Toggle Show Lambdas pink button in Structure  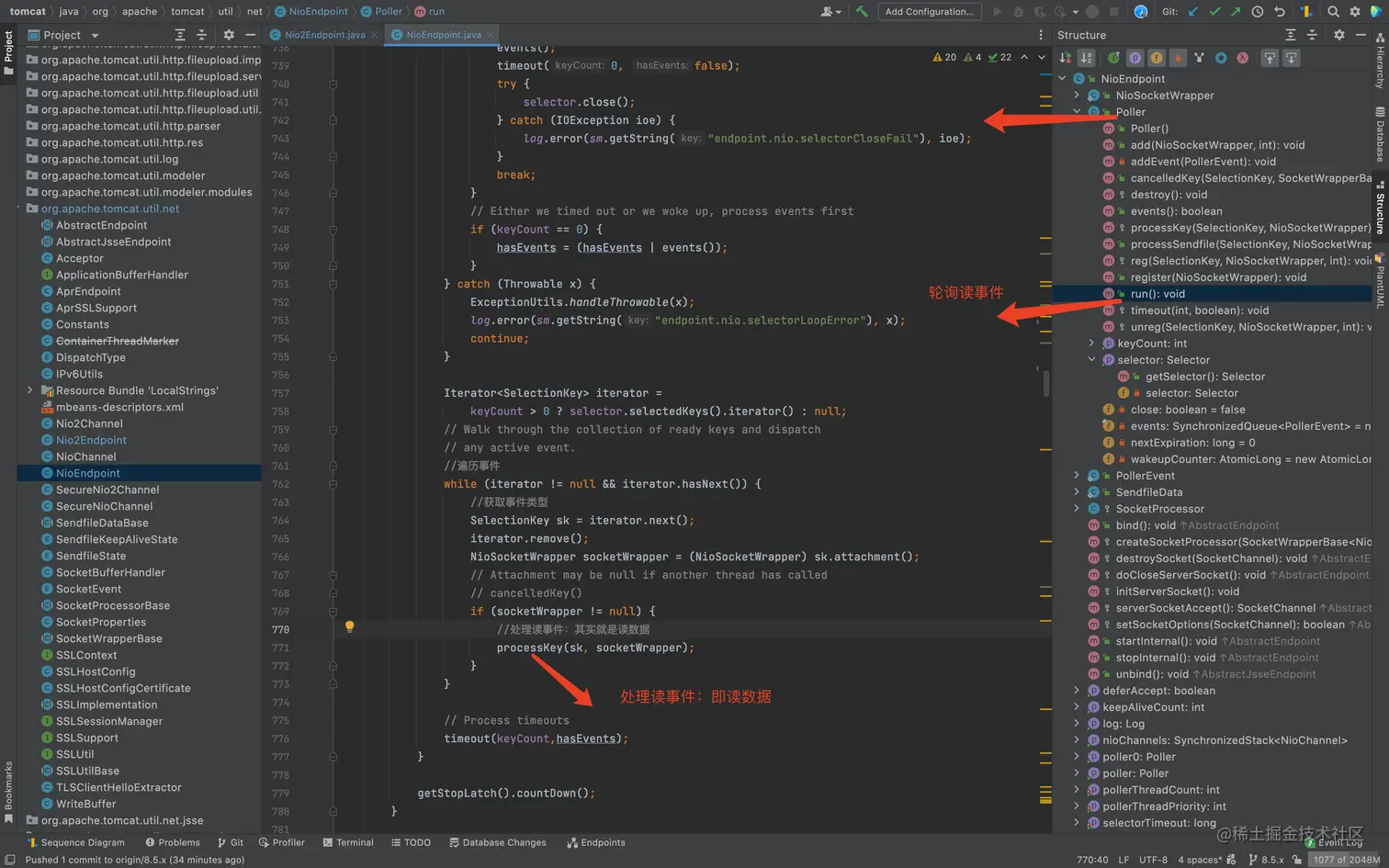click(1242, 58)
